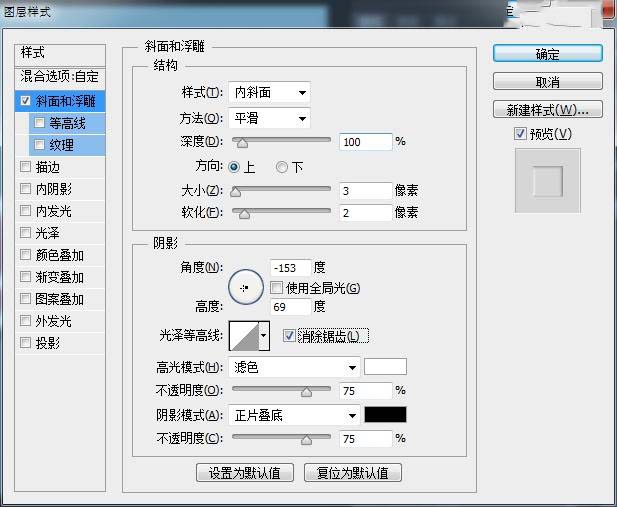Enable the 颜色叠加 checkbox

(25, 255)
